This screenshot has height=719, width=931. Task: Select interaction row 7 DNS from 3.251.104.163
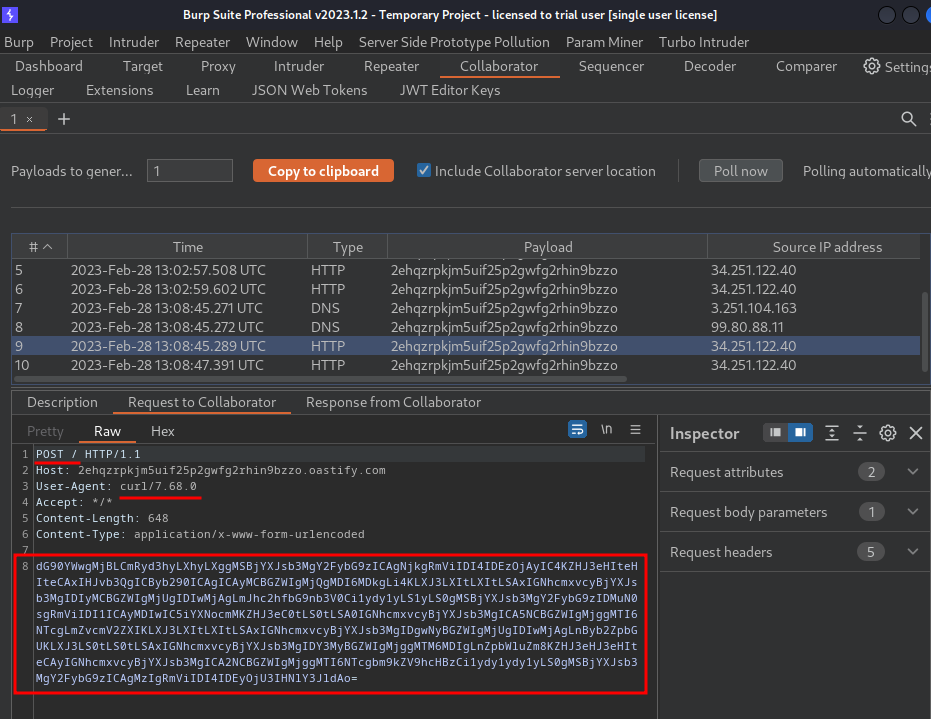coord(466,308)
